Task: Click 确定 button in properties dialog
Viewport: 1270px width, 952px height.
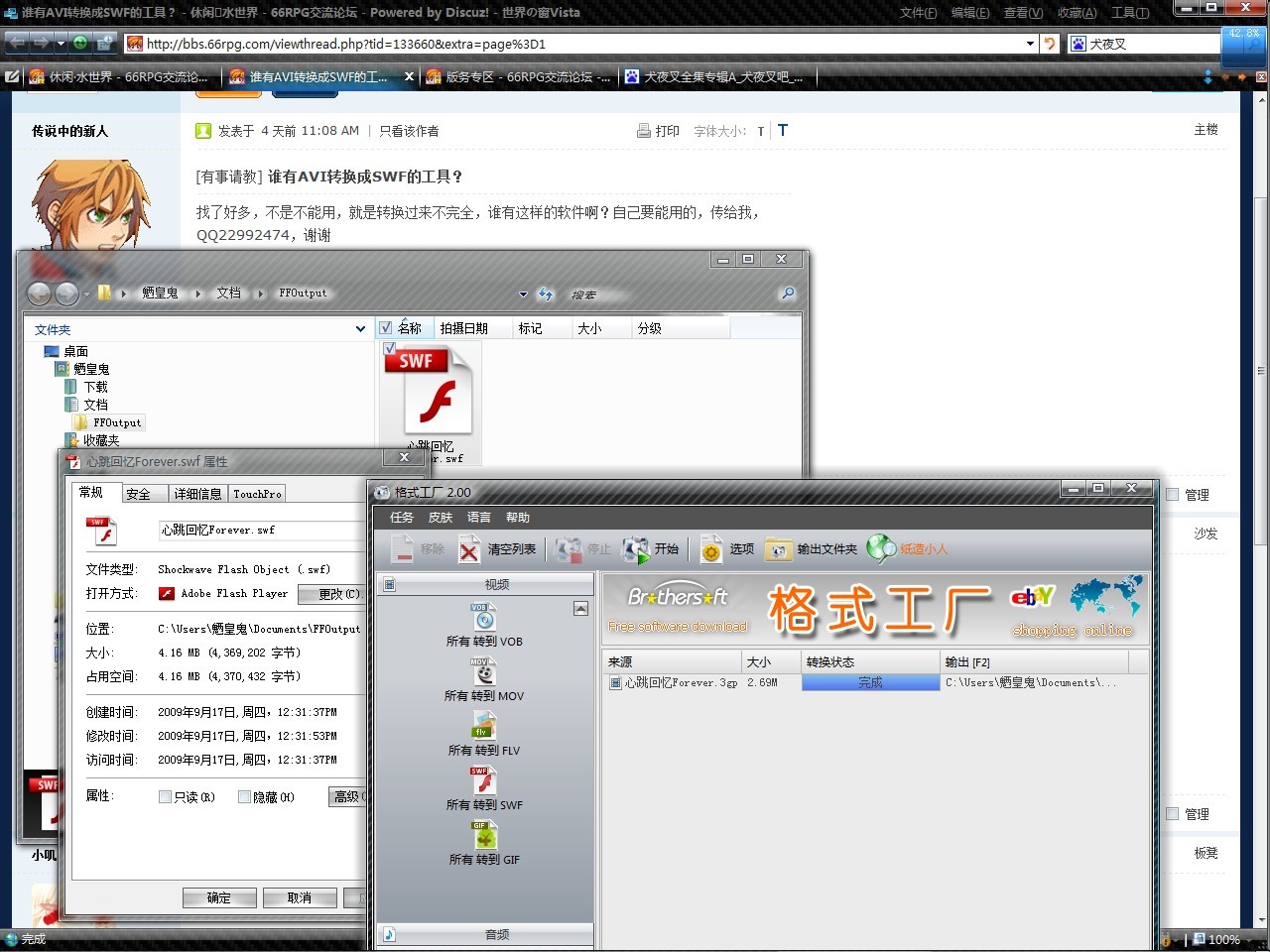Action: click(219, 897)
